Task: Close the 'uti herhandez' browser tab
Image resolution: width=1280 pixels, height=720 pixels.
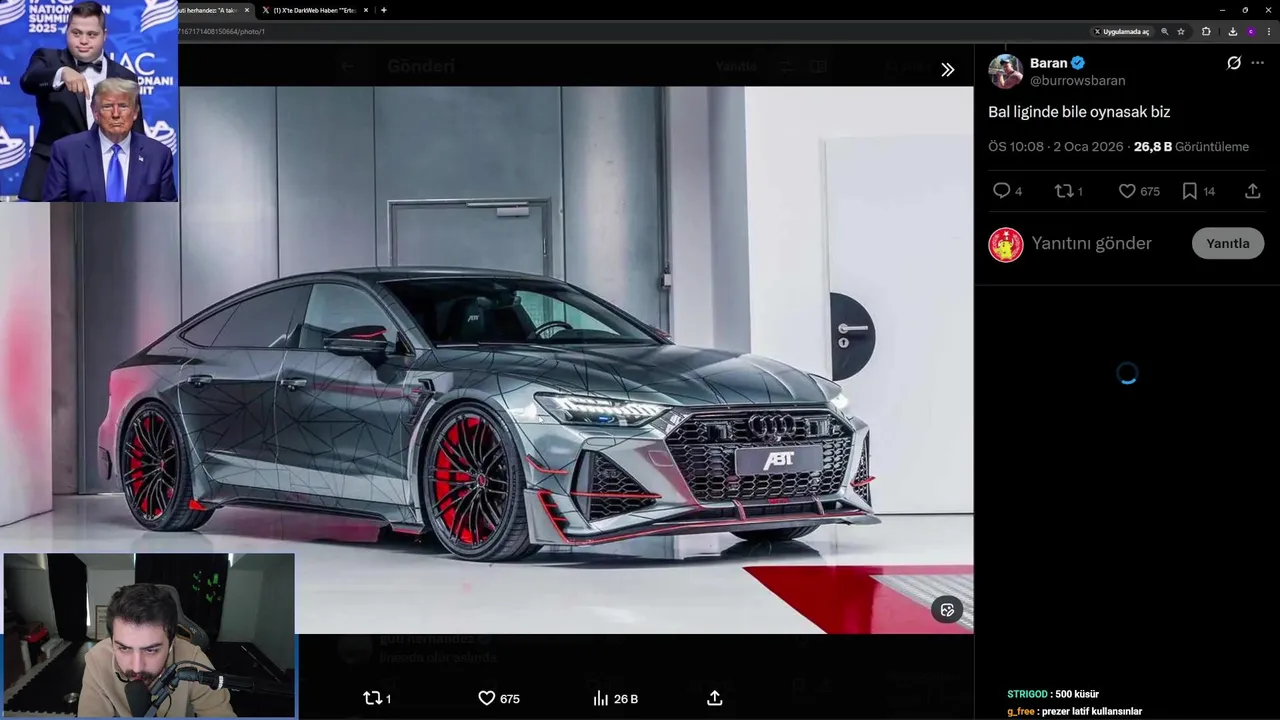Action: click(247, 10)
